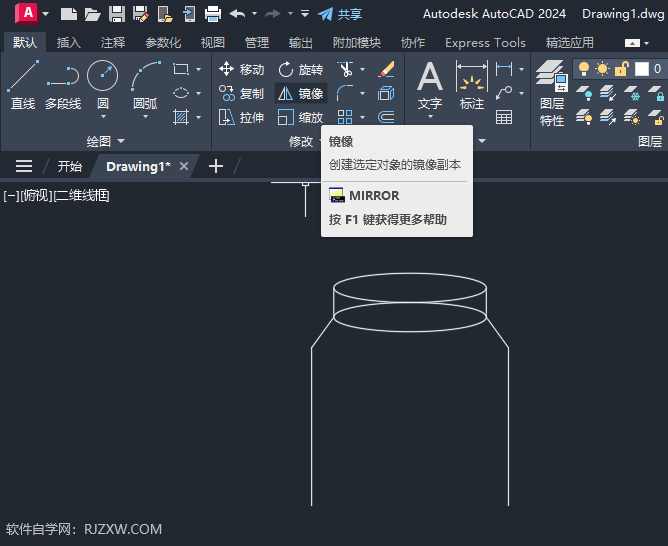Open the AutoCAD application menu button
Screen dimensions: 668x546
(x=26, y=13)
